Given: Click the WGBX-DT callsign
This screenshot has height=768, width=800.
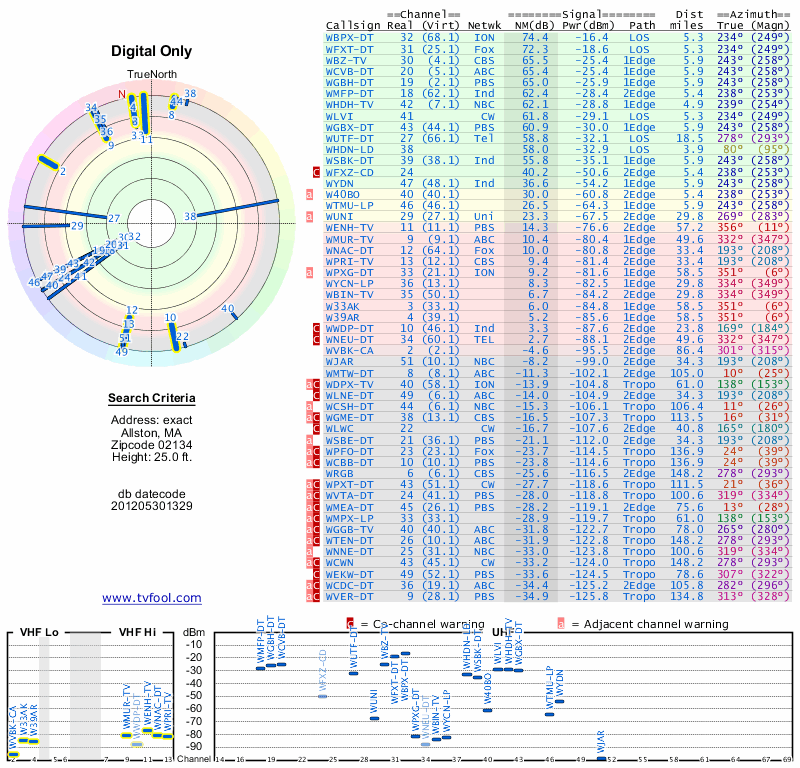Looking at the screenshot, I should coord(349,128).
